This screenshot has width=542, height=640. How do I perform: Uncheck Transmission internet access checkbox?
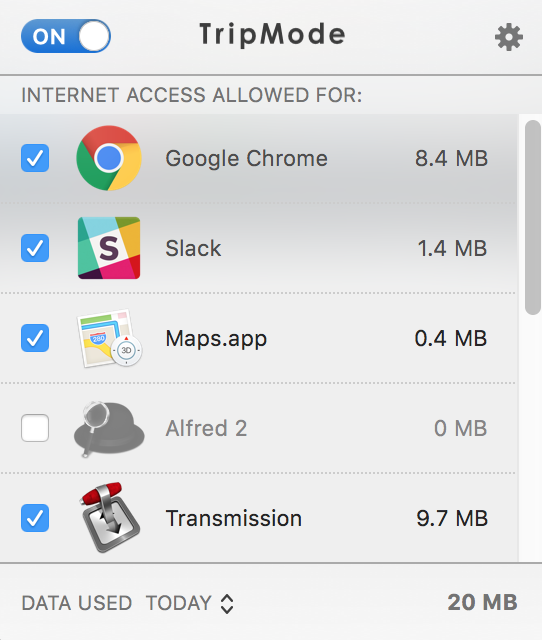tap(35, 518)
